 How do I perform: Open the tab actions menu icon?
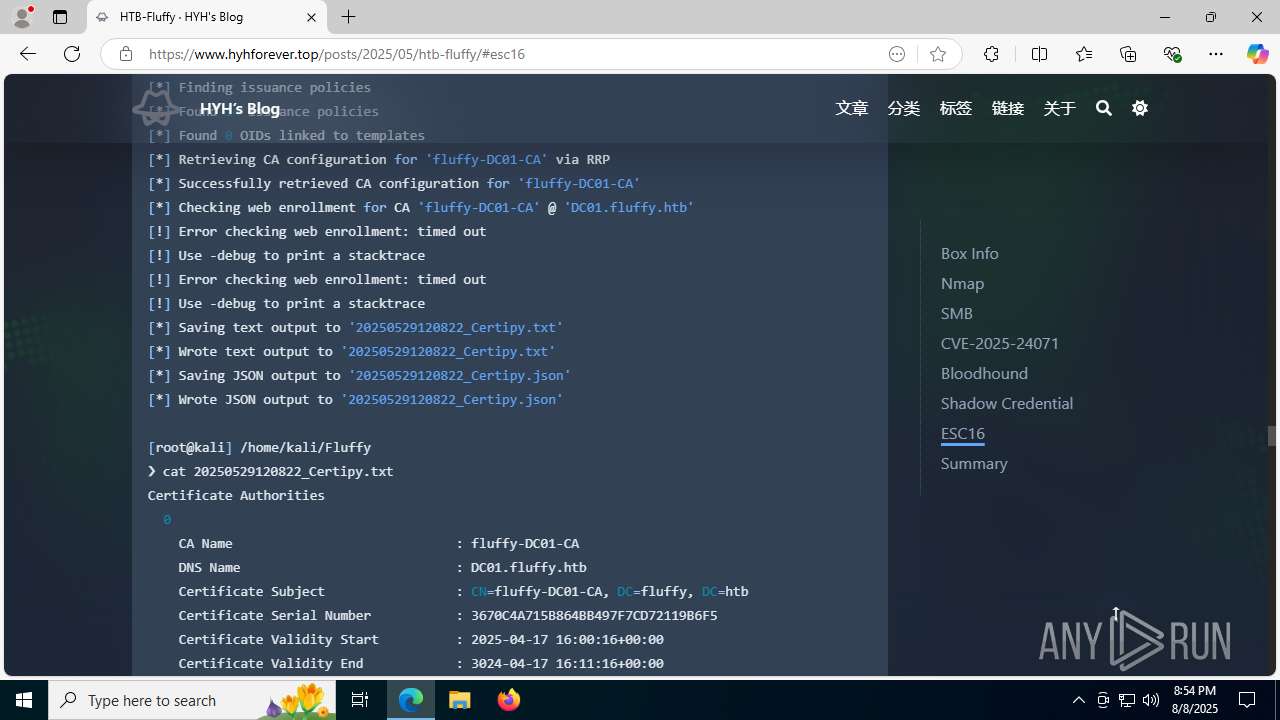click(x=60, y=17)
